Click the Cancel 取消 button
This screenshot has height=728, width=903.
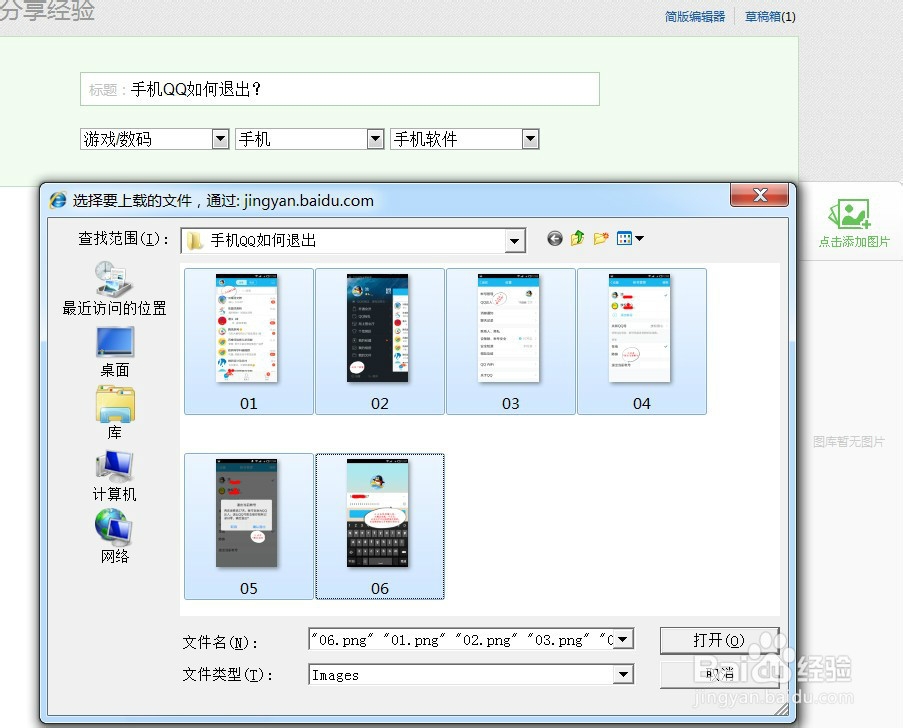click(x=719, y=674)
